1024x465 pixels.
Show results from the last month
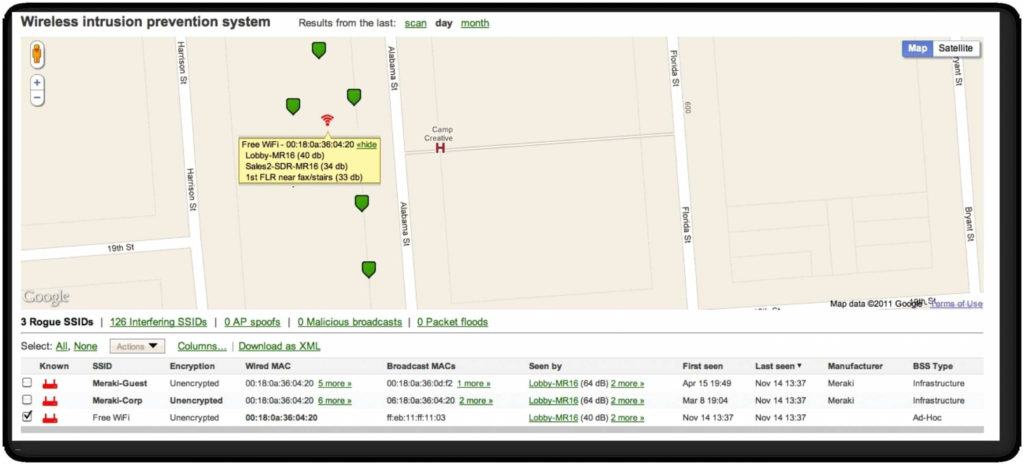tap(474, 23)
